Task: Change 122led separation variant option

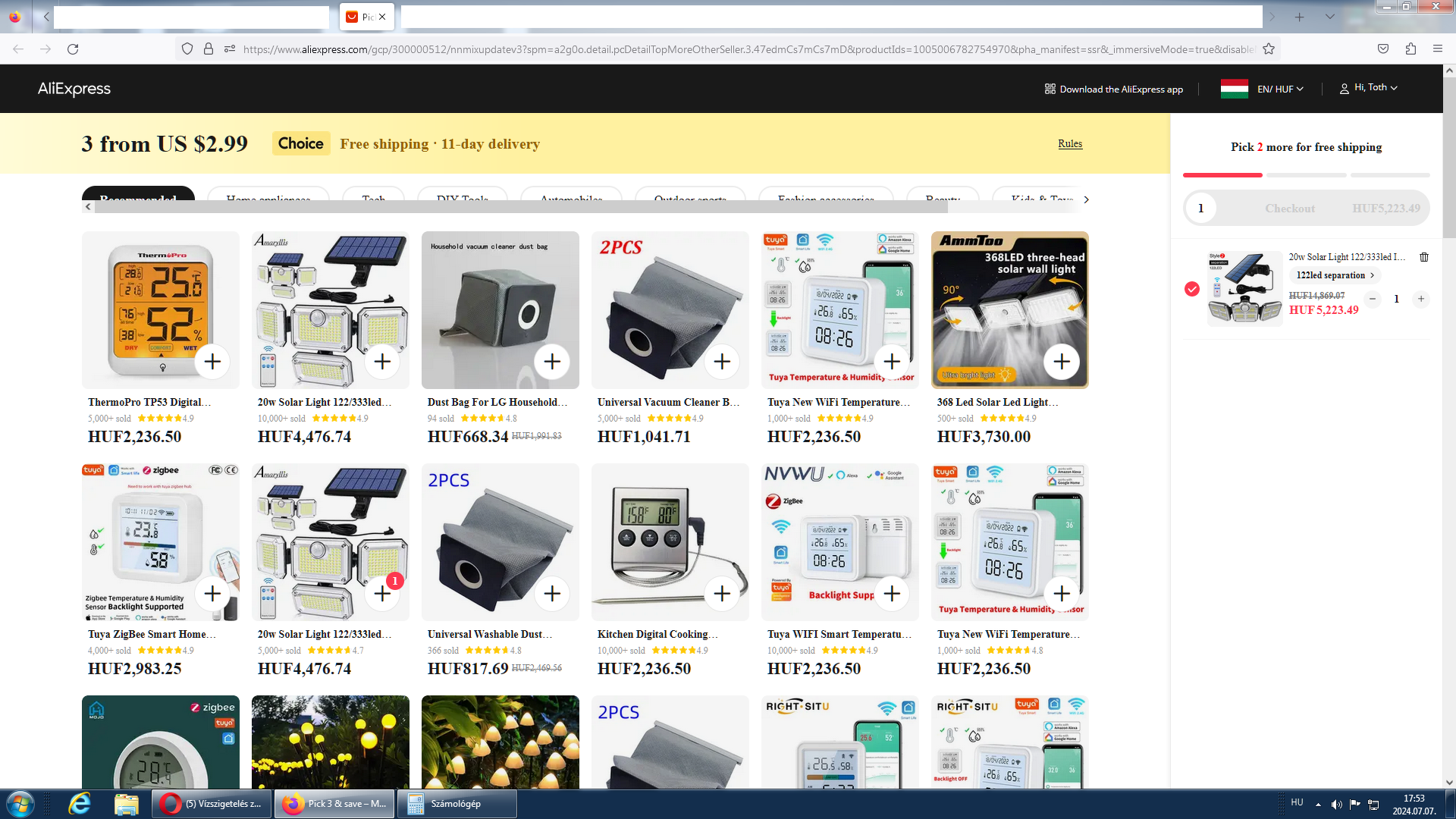Action: click(x=1334, y=275)
